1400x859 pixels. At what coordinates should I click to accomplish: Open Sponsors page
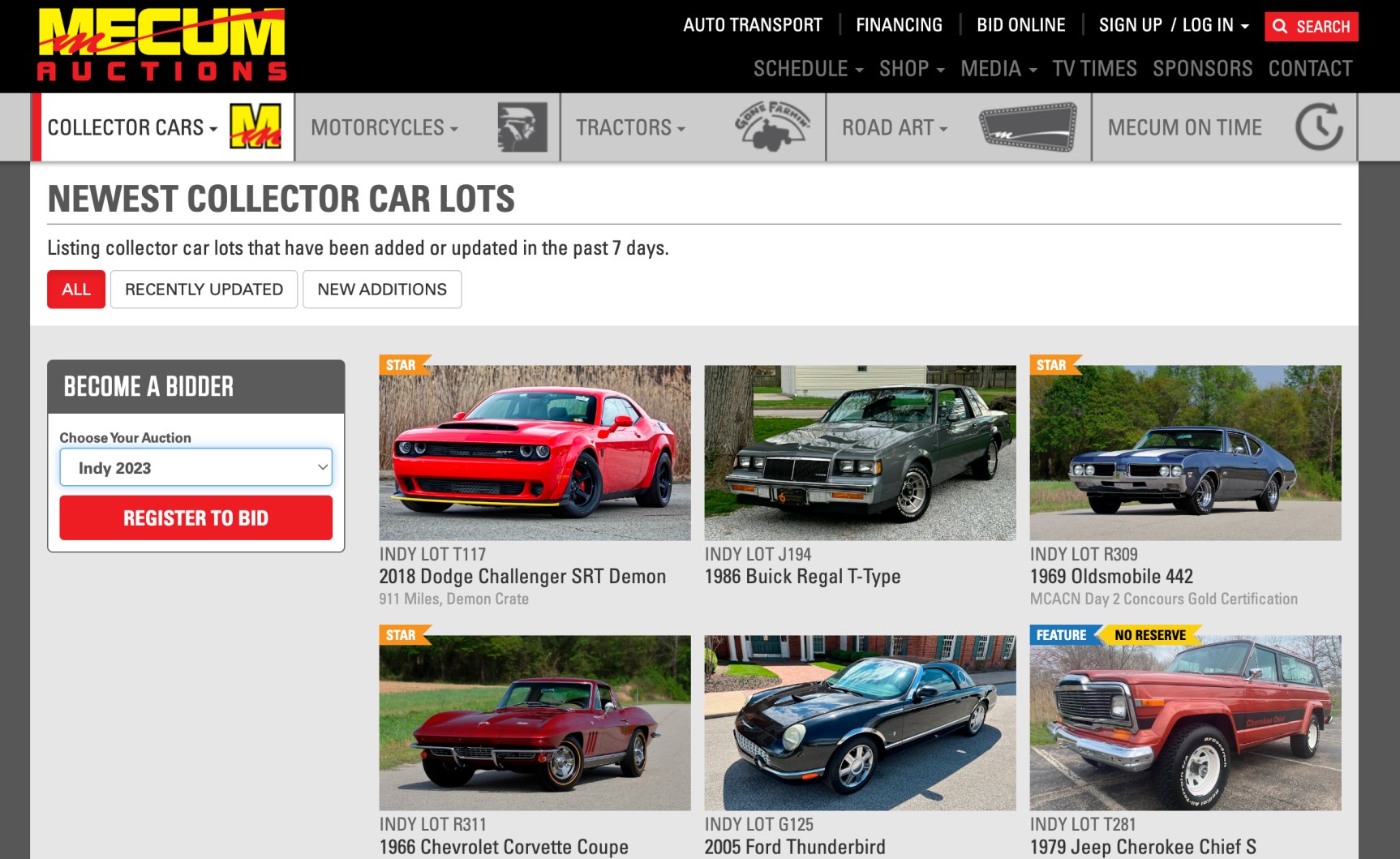point(1202,68)
